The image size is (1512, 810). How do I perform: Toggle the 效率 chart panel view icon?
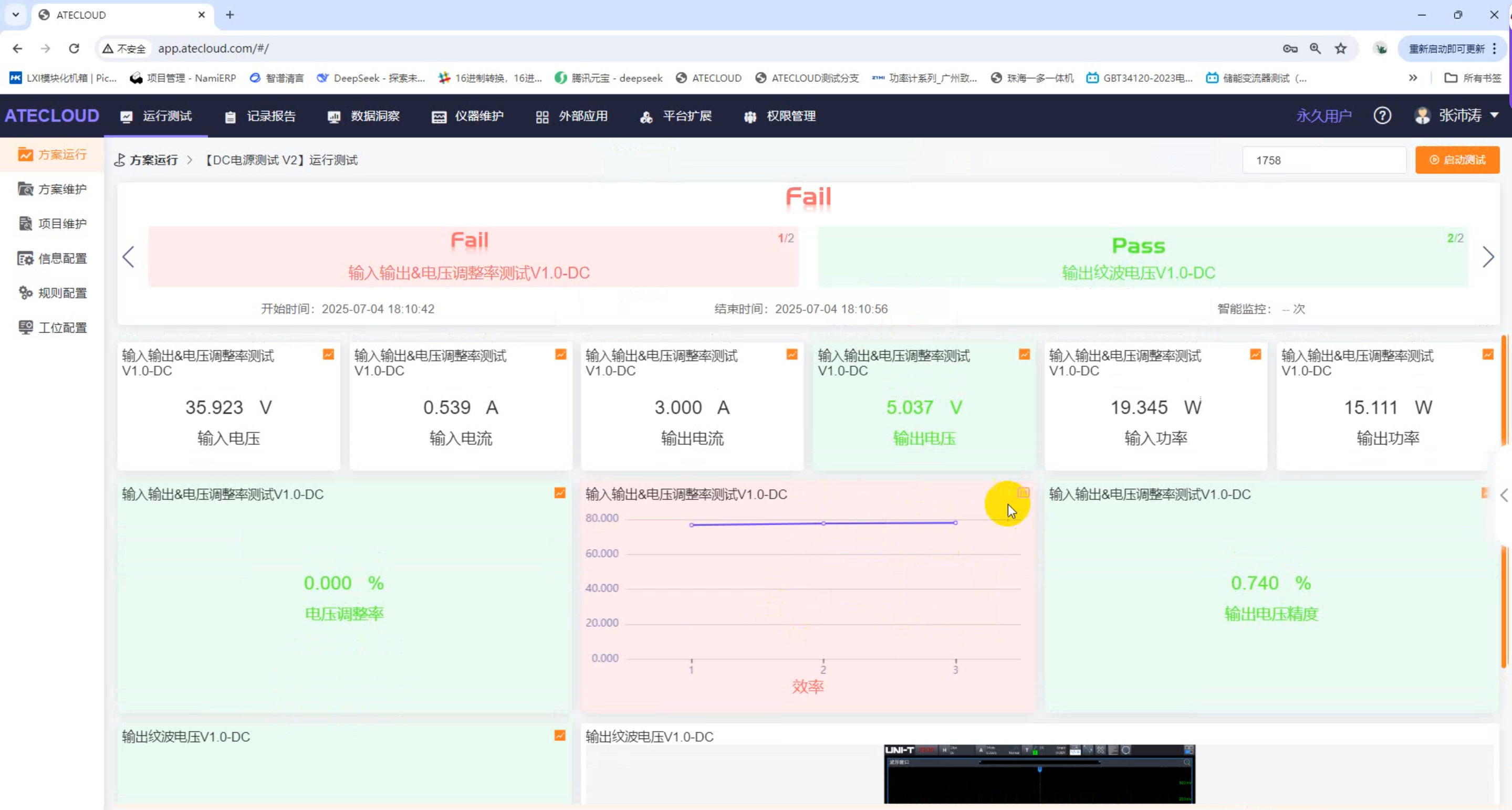pyautogui.click(x=1023, y=493)
